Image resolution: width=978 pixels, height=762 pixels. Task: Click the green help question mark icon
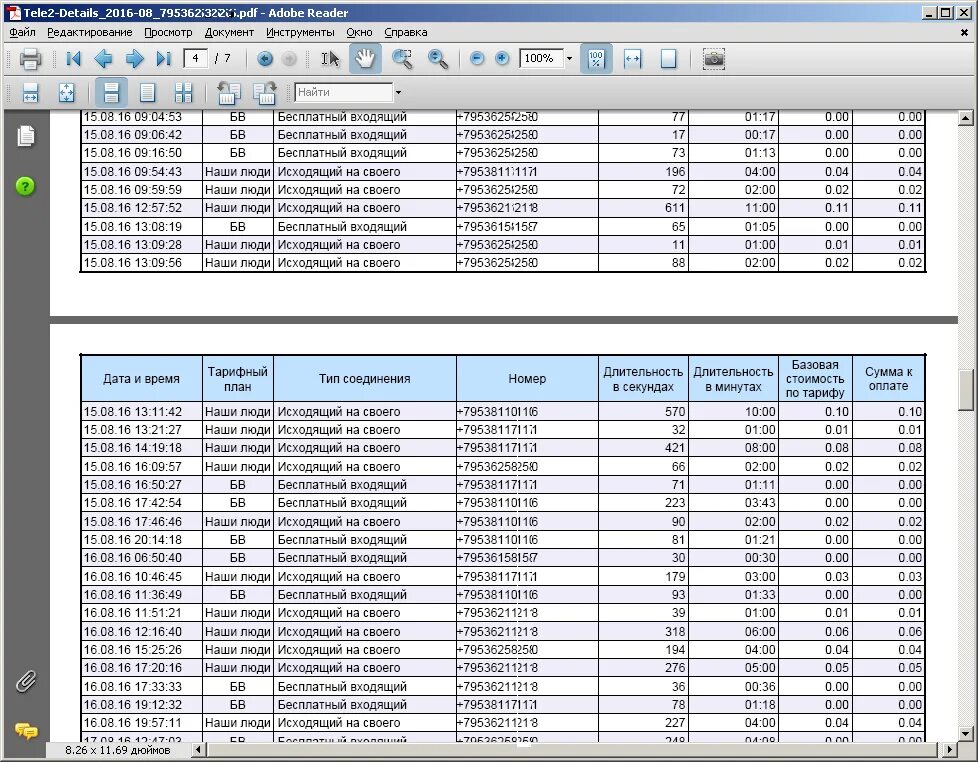pos(26,186)
